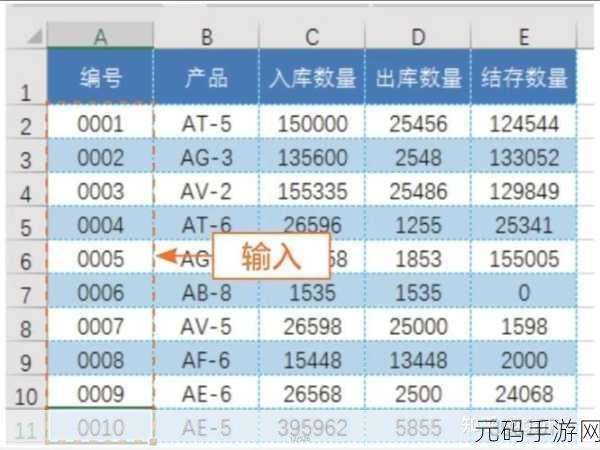Select column E header
Image resolution: width=600 pixels, height=450 pixels.
[x=524, y=36]
